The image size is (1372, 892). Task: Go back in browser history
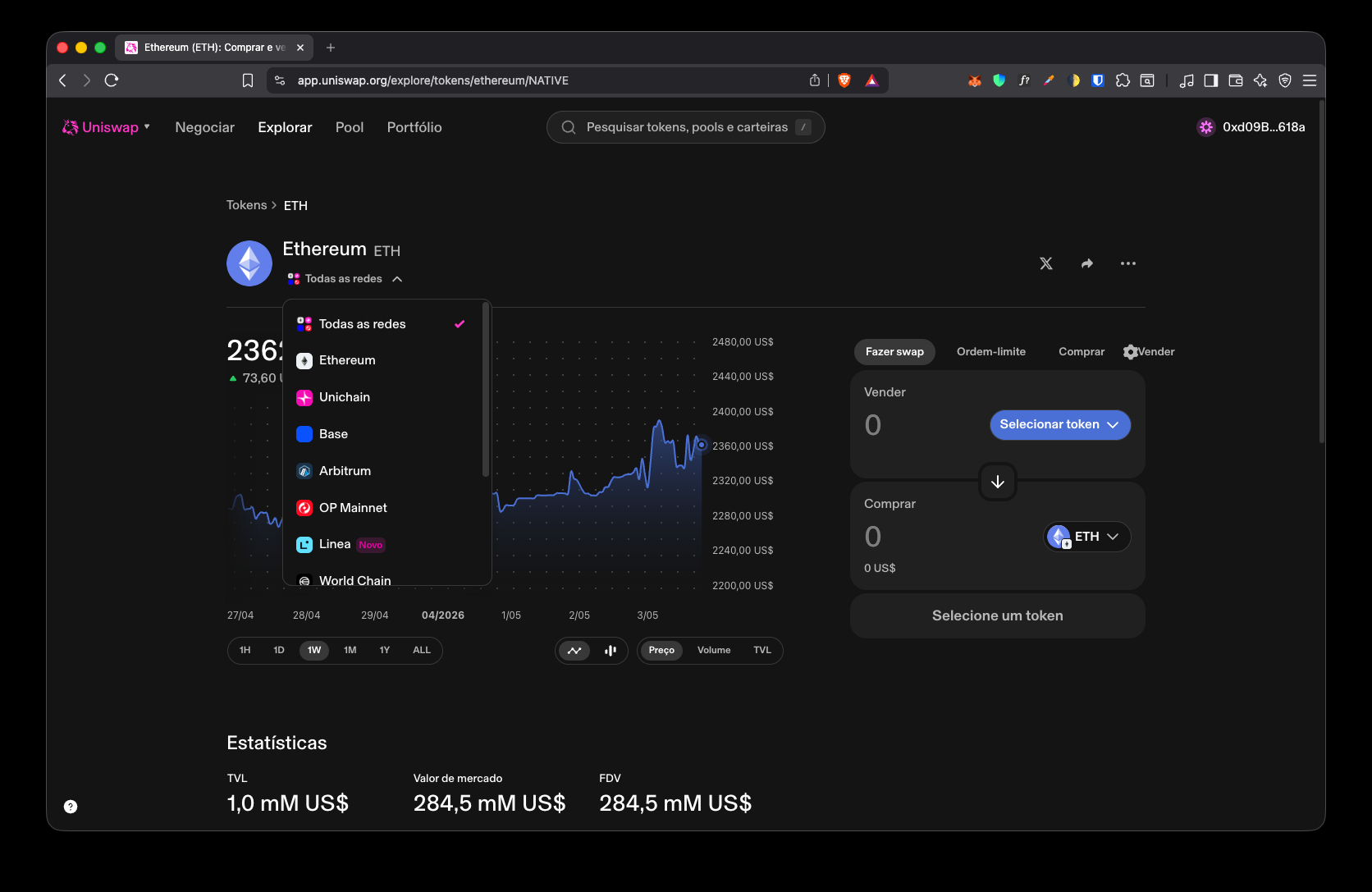click(x=62, y=80)
